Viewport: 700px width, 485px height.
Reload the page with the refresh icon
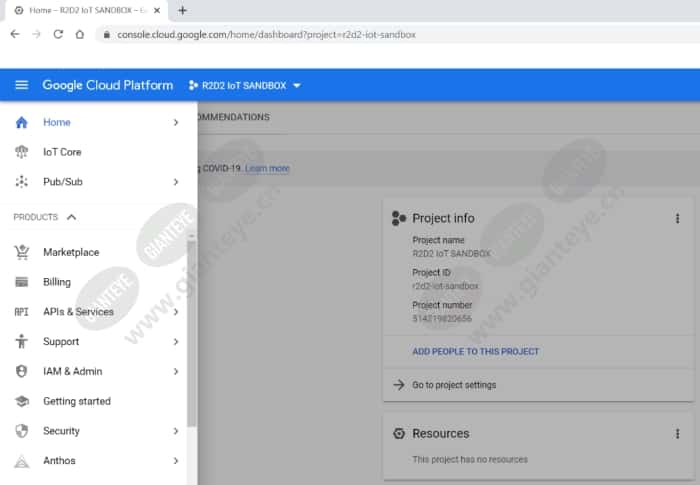coord(58,34)
